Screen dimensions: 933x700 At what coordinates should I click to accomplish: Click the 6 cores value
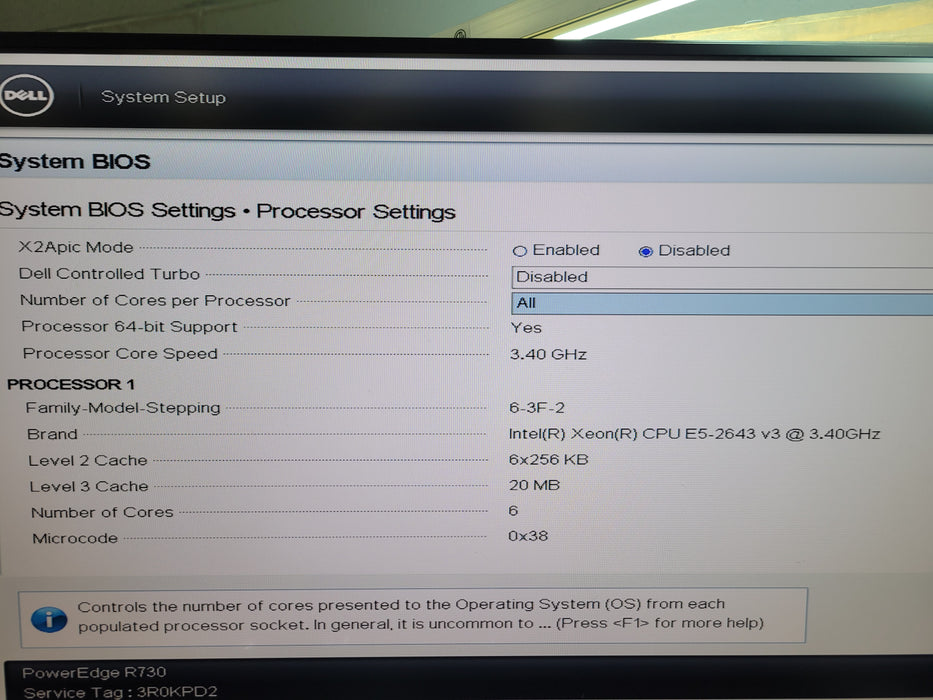[x=514, y=511]
